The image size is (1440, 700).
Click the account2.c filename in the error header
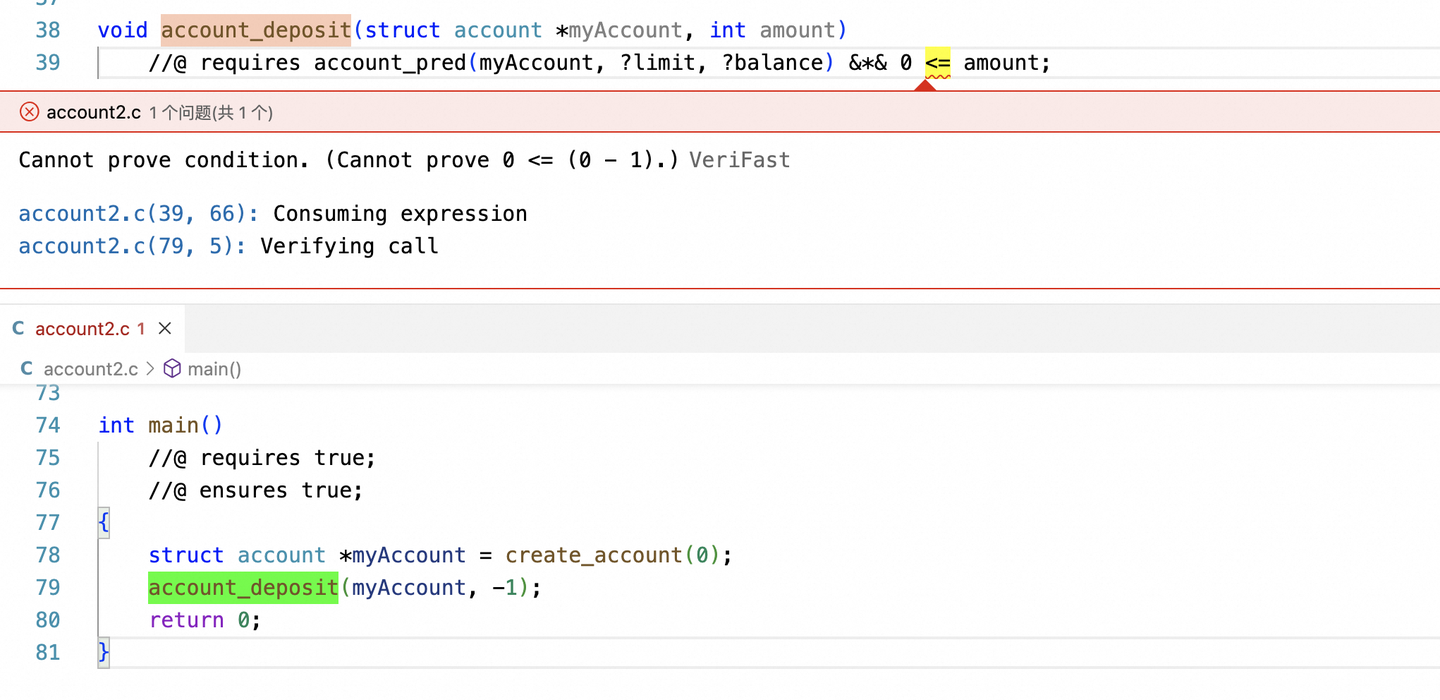click(x=93, y=112)
